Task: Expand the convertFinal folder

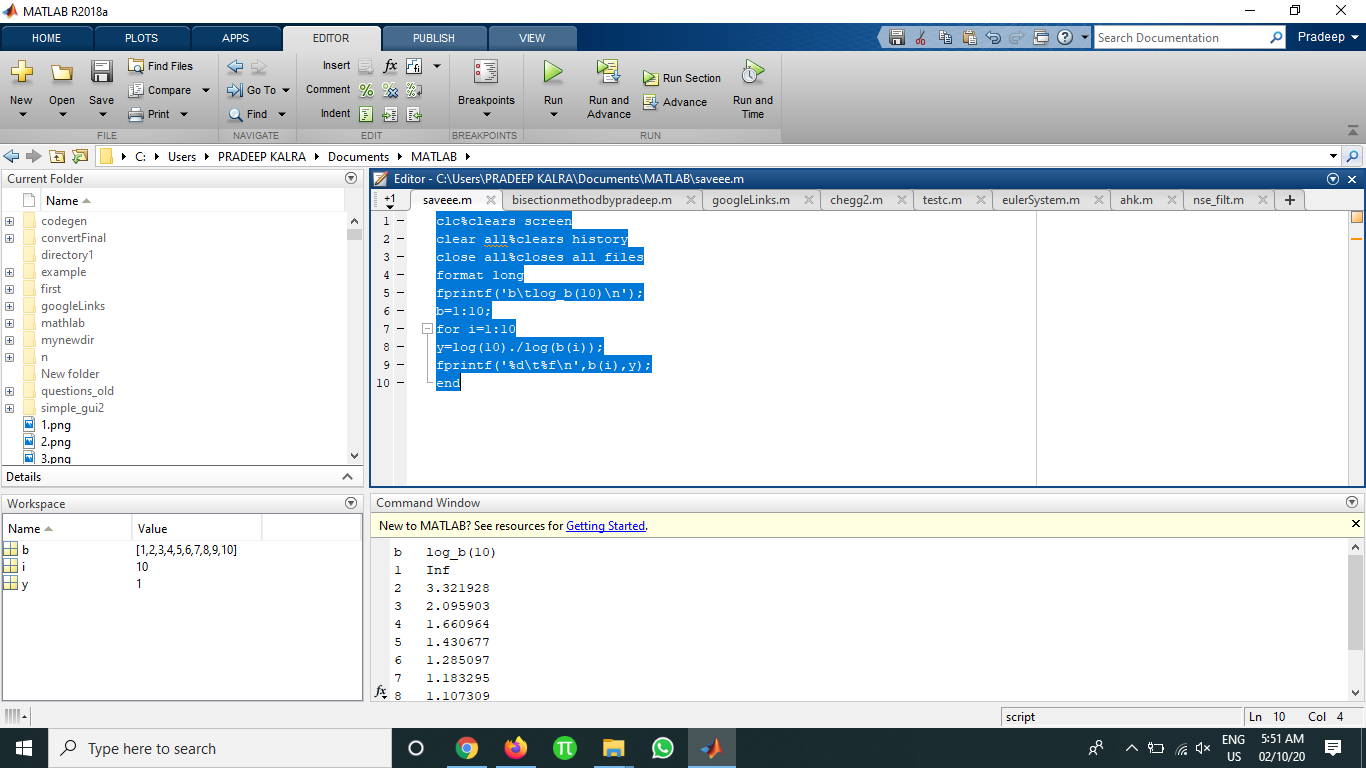Action: (9, 238)
